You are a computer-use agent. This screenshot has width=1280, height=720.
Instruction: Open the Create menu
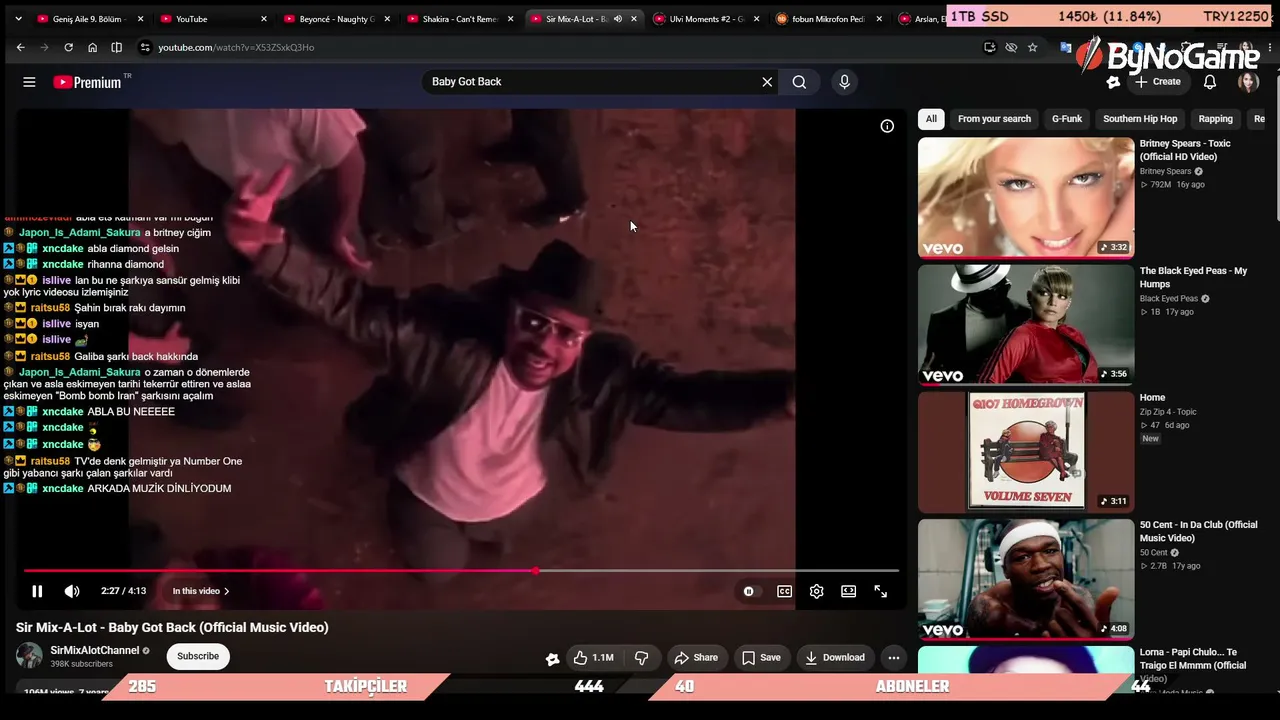(1158, 82)
